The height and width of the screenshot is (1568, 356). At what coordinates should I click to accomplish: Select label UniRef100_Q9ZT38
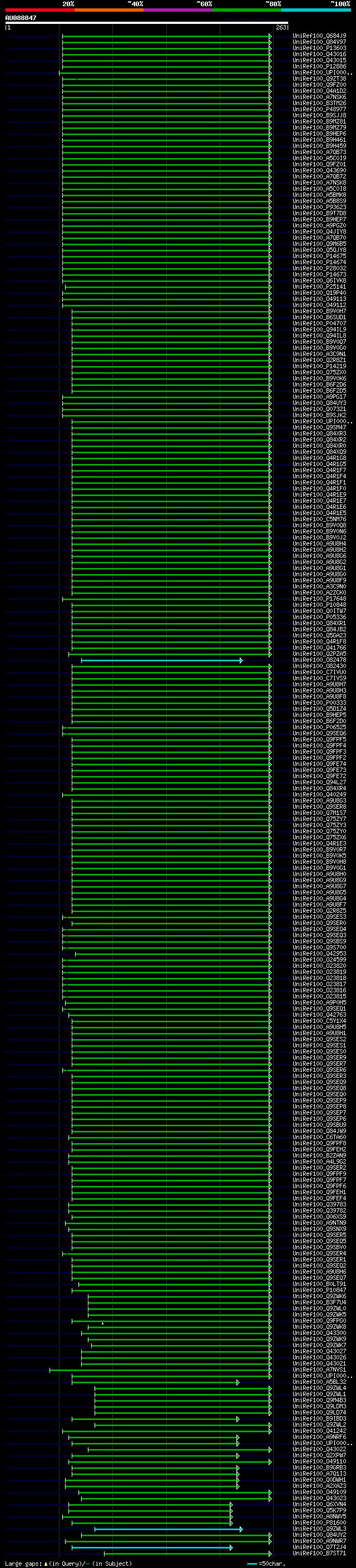[x=319, y=78]
